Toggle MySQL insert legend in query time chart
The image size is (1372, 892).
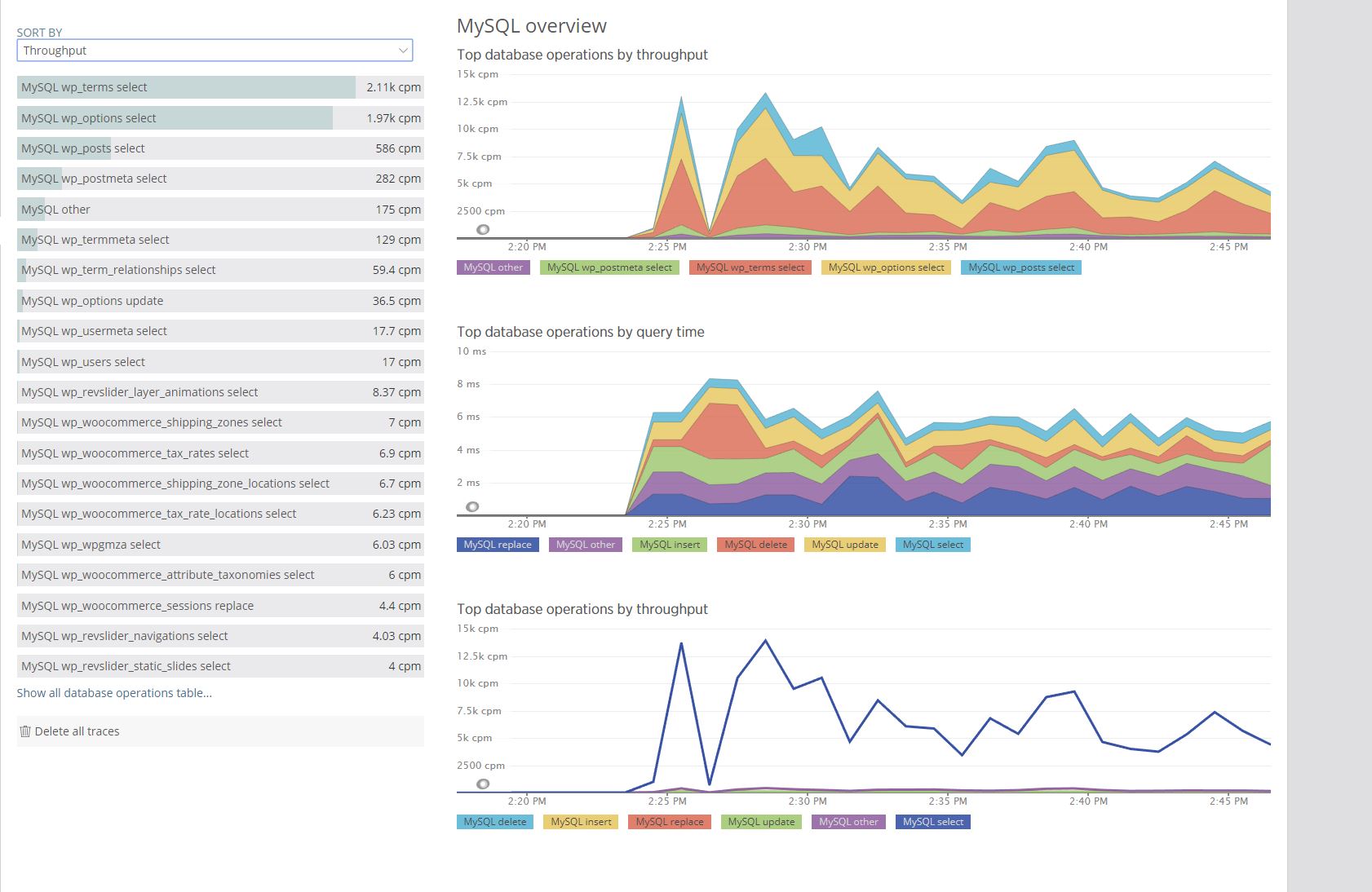[670, 545]
